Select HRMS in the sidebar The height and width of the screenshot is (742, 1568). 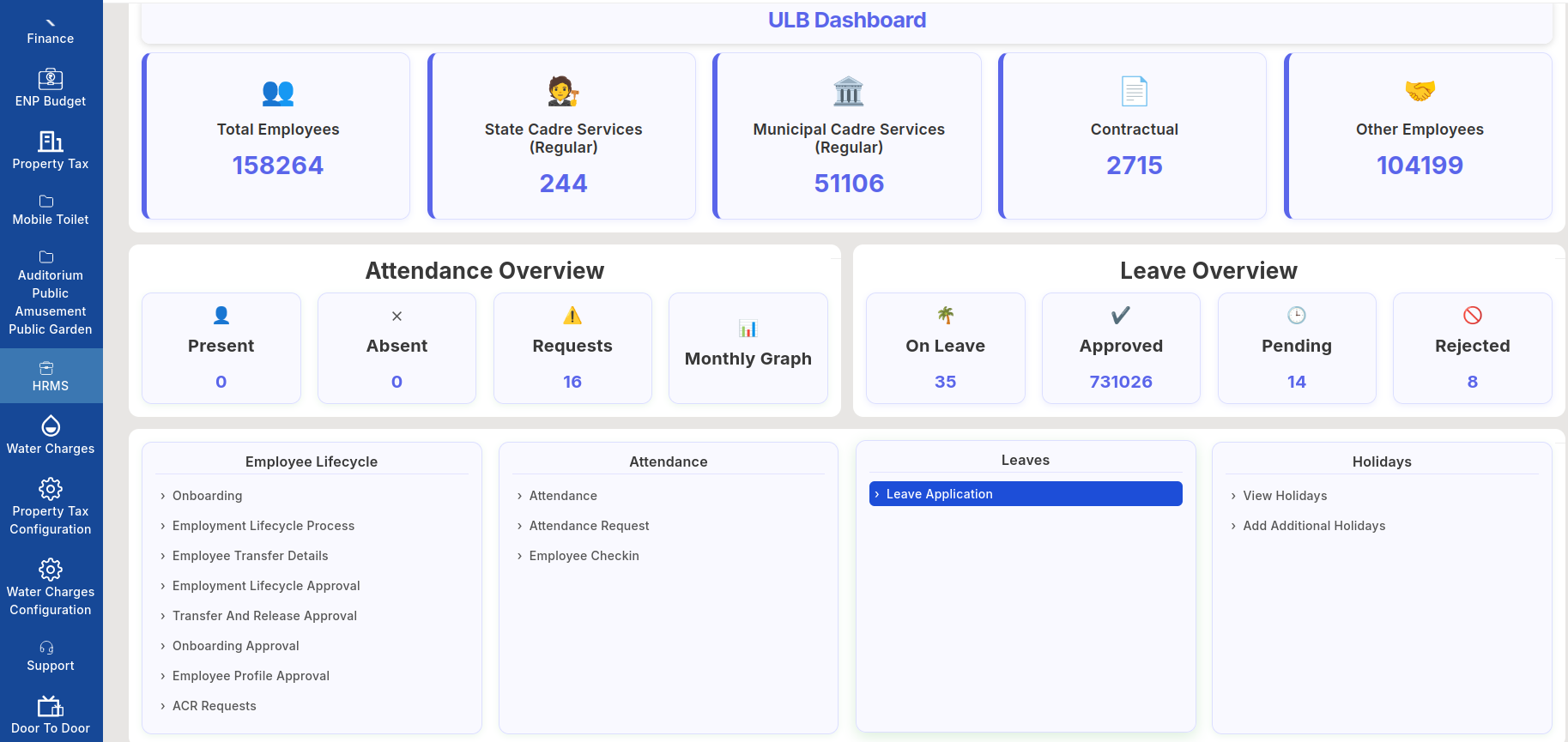tap(51, 377)
